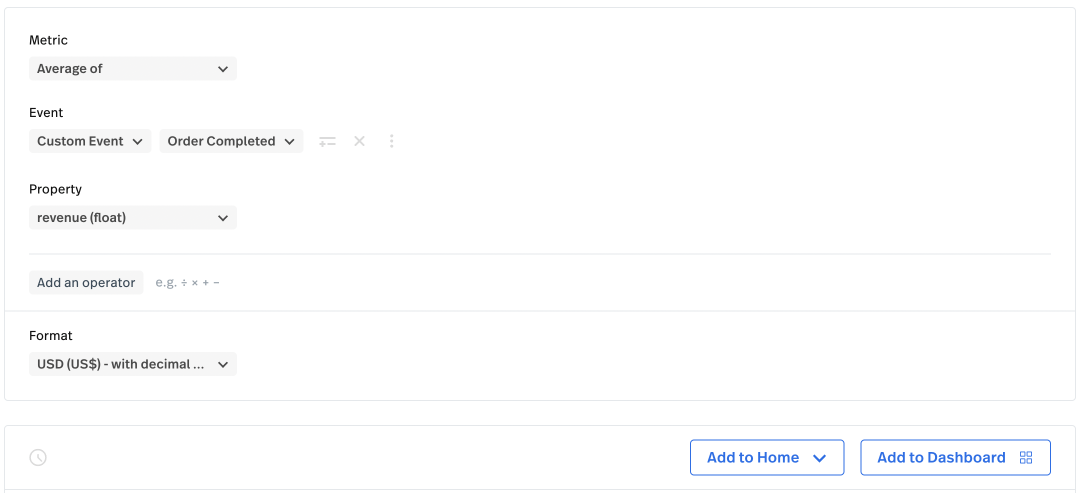The height and width of the screenshot is (493, 1081).
Task: Click the Add to Dashboard button
Action: [x=956, y=458]
